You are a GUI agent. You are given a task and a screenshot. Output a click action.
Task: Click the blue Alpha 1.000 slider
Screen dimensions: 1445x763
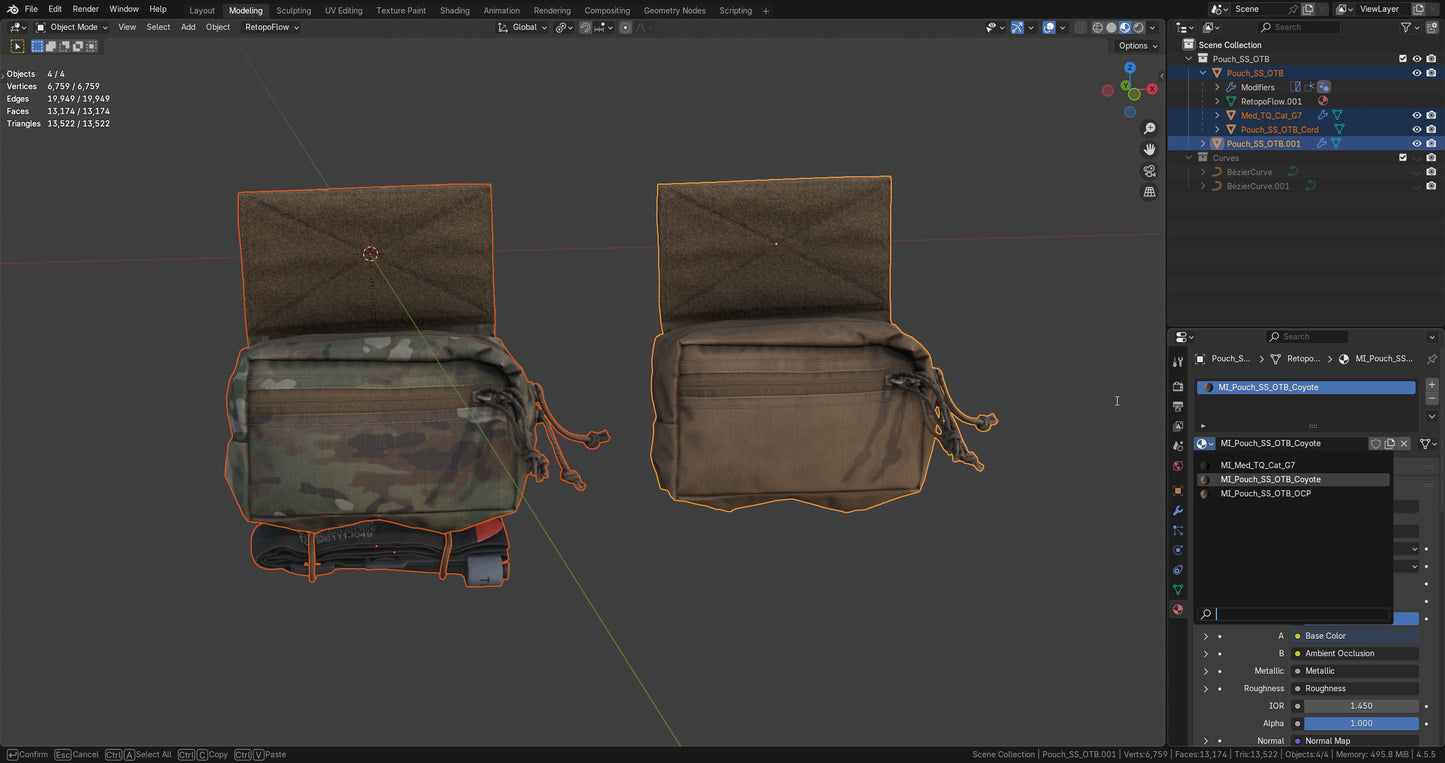click(x=1360, y=723)
